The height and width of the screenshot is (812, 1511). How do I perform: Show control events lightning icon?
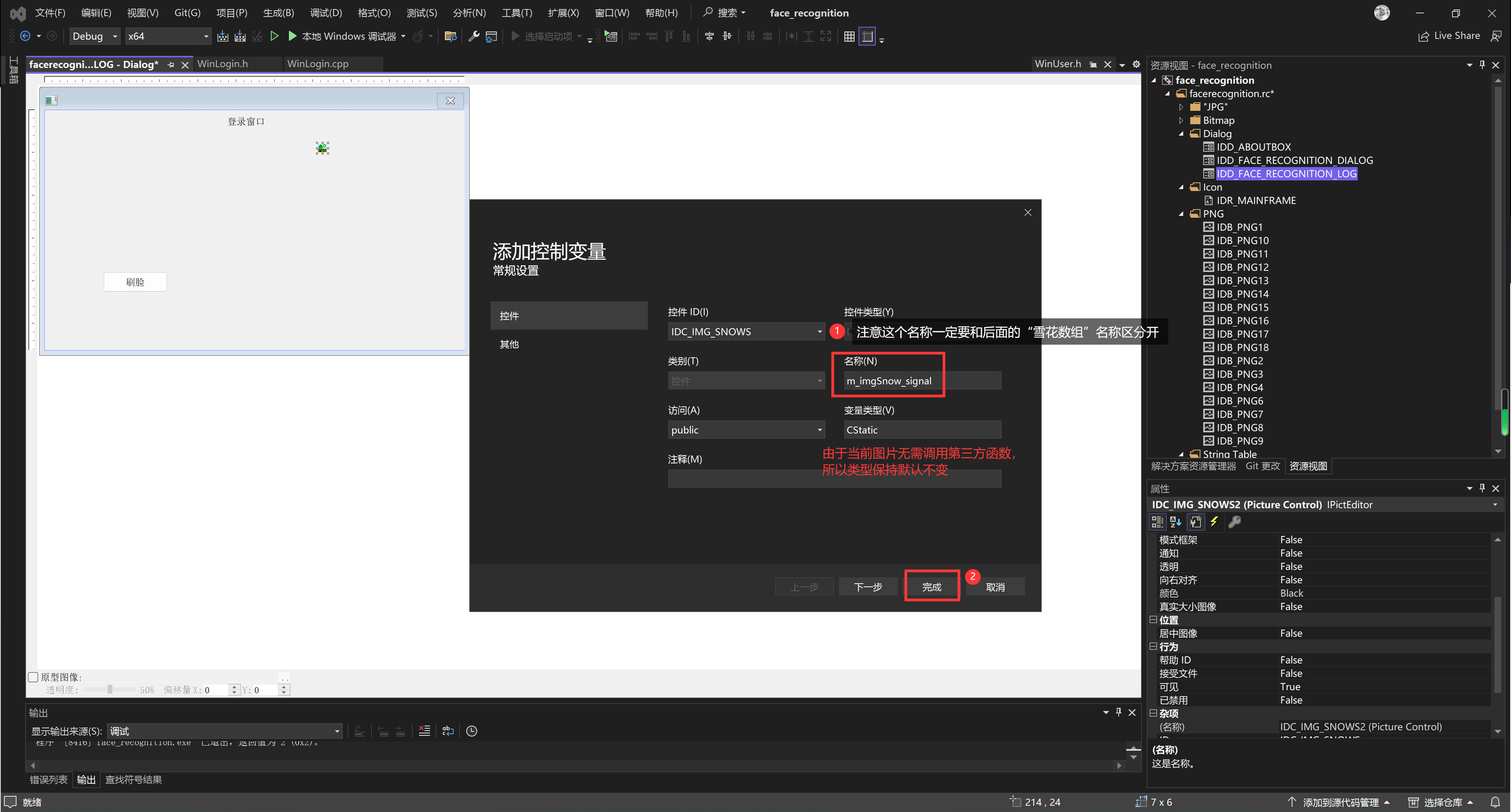[1214, 522]
